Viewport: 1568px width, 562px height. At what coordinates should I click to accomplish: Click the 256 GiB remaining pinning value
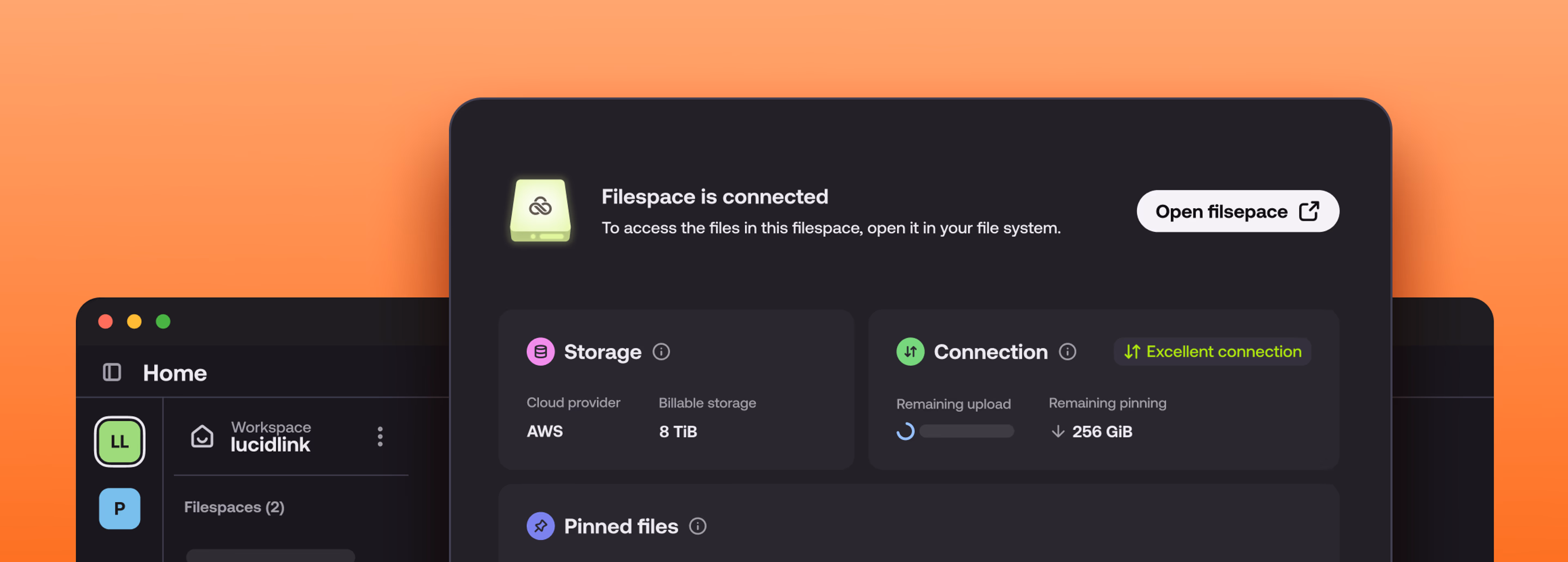pos(1102,431)
